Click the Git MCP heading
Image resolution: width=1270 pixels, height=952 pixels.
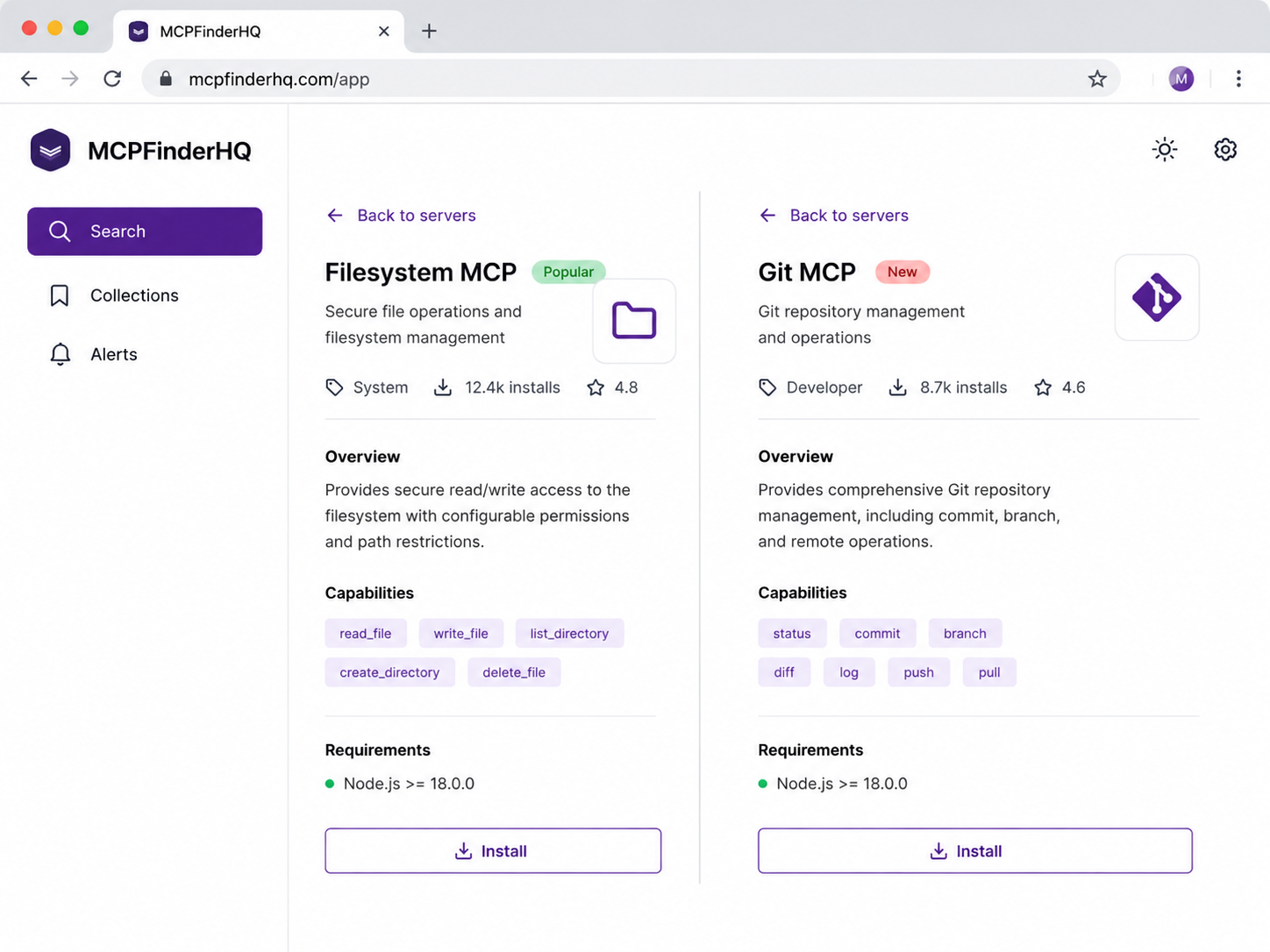tap(807, 273)
